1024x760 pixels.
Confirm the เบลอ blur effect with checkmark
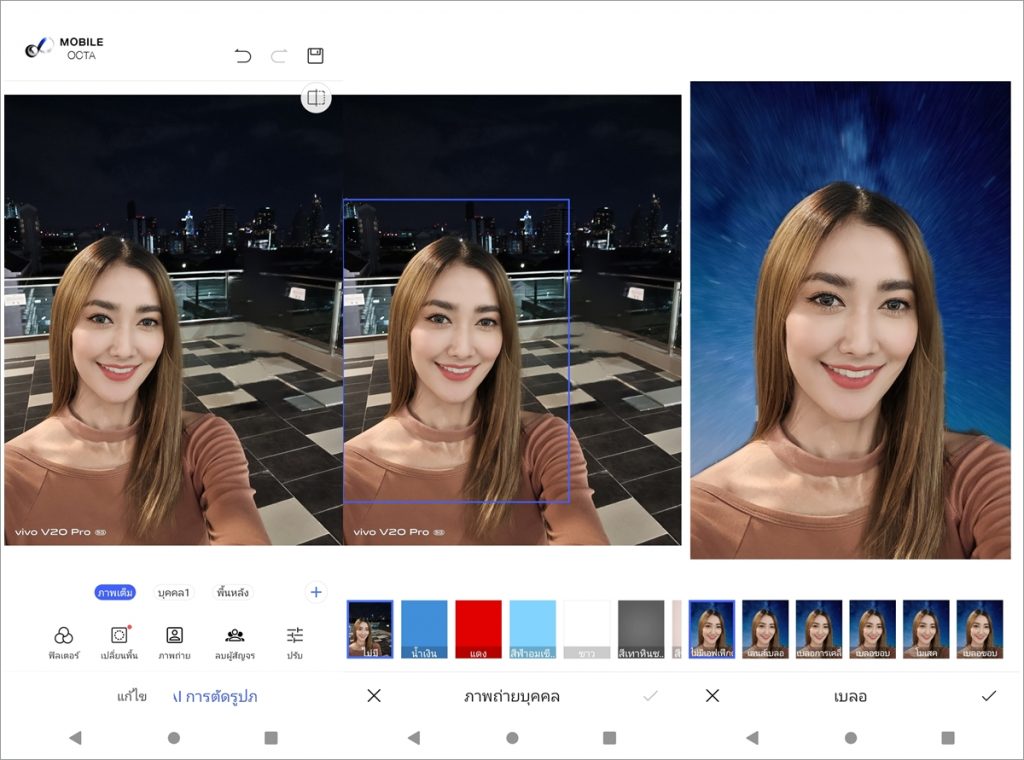pyautogui.click(x=989, y=696)
